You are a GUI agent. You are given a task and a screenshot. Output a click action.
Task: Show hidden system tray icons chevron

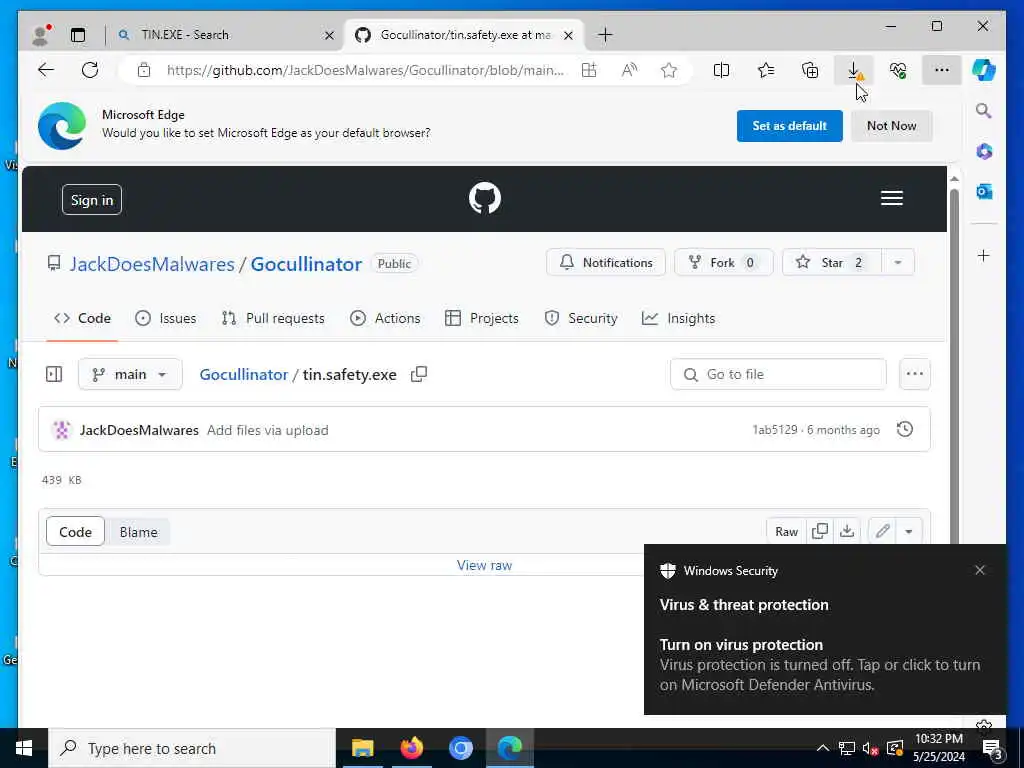click(x=823, y=748)
